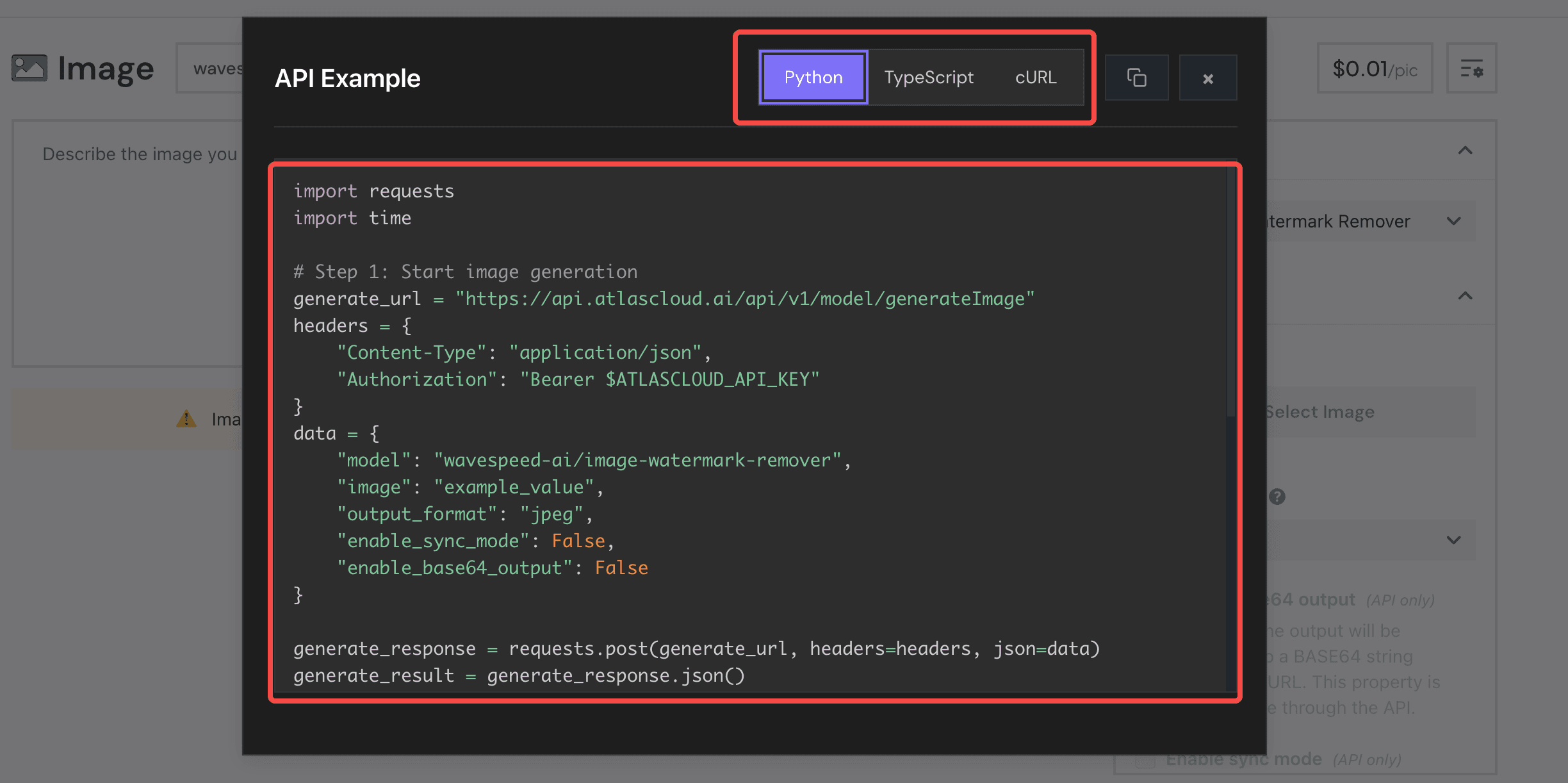Viewport: 1568px width, 783px height.
Task: Collapse the second panel section chevron
Action: point(1465,296)
